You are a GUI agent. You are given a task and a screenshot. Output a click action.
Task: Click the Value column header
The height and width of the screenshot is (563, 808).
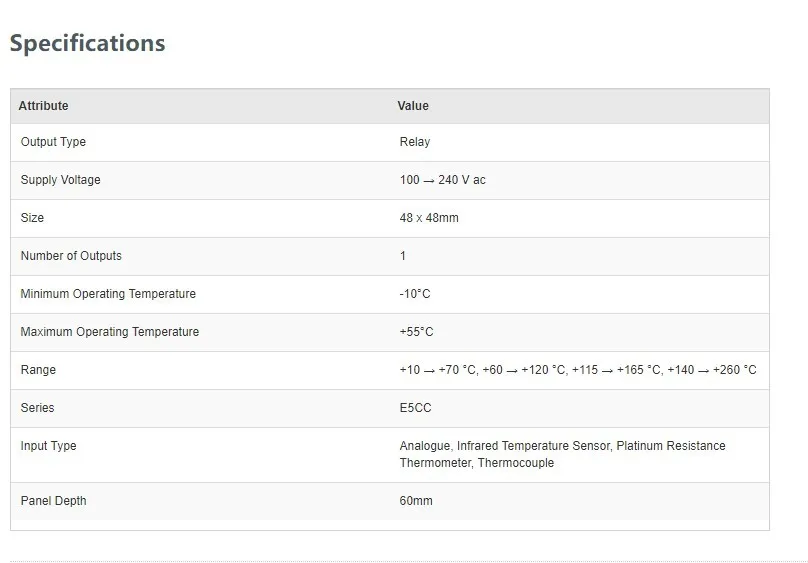coord(413,106)
